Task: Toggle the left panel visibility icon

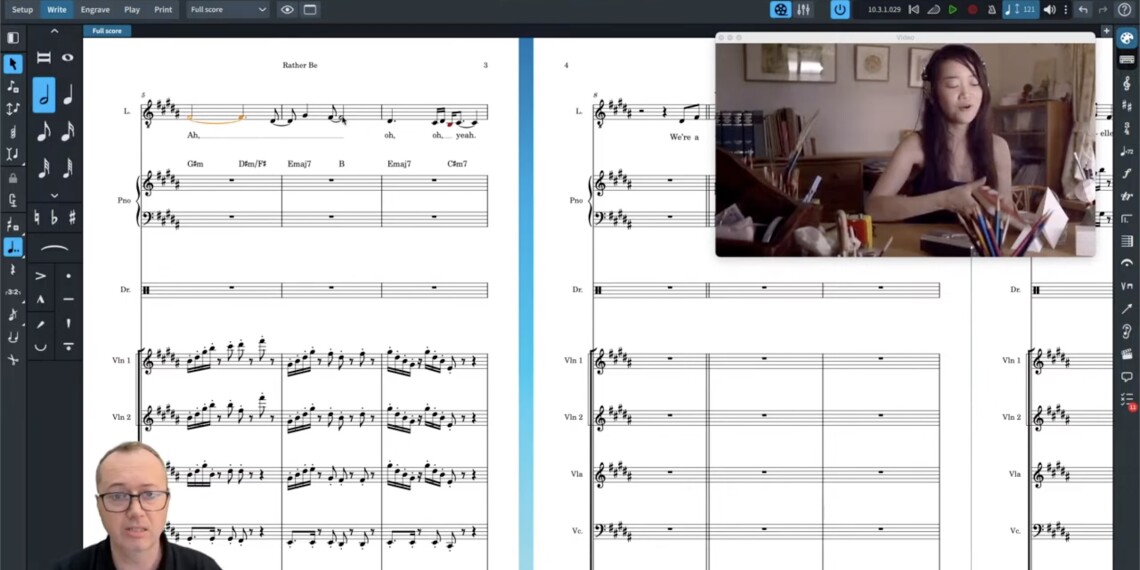Action: point(13,38)
